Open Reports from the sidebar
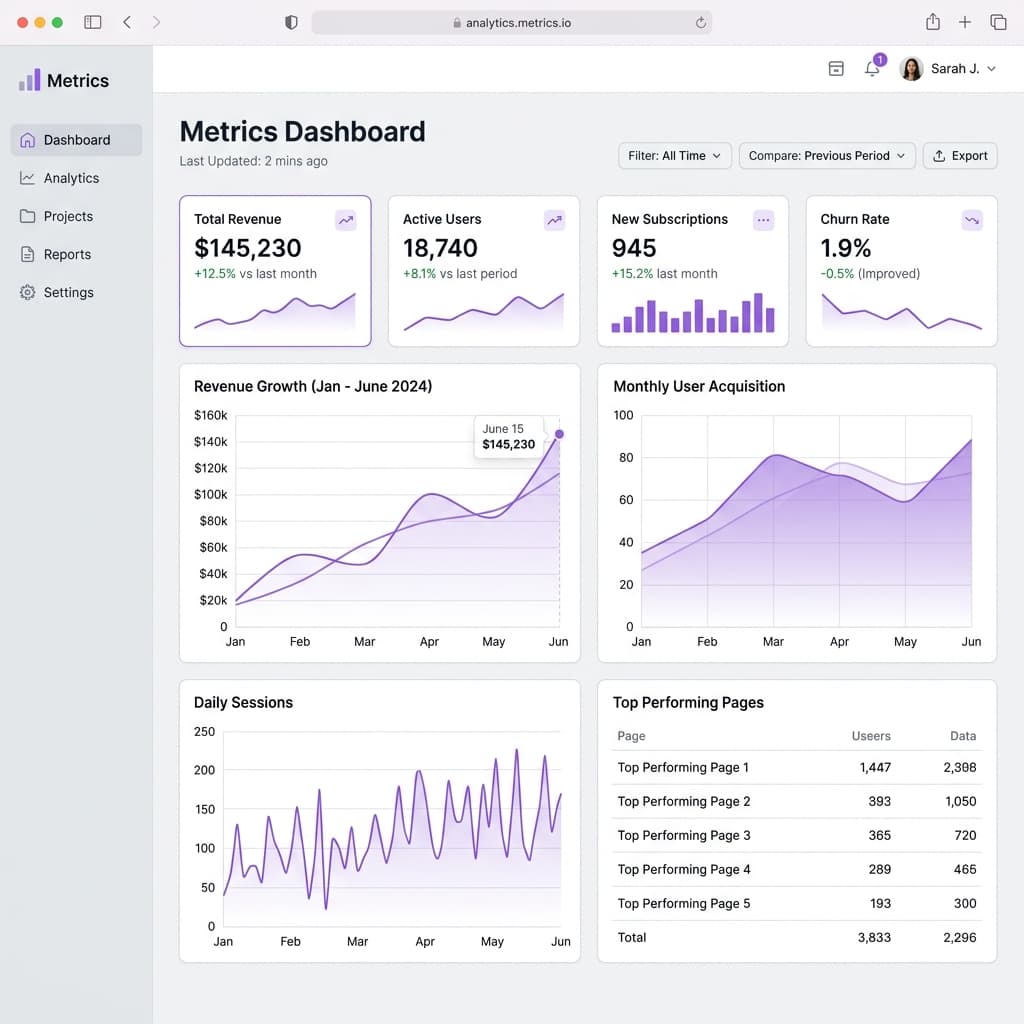The height and width of the screenshot is (1024, 1024). pyautogui.click(x=66, y=254)
